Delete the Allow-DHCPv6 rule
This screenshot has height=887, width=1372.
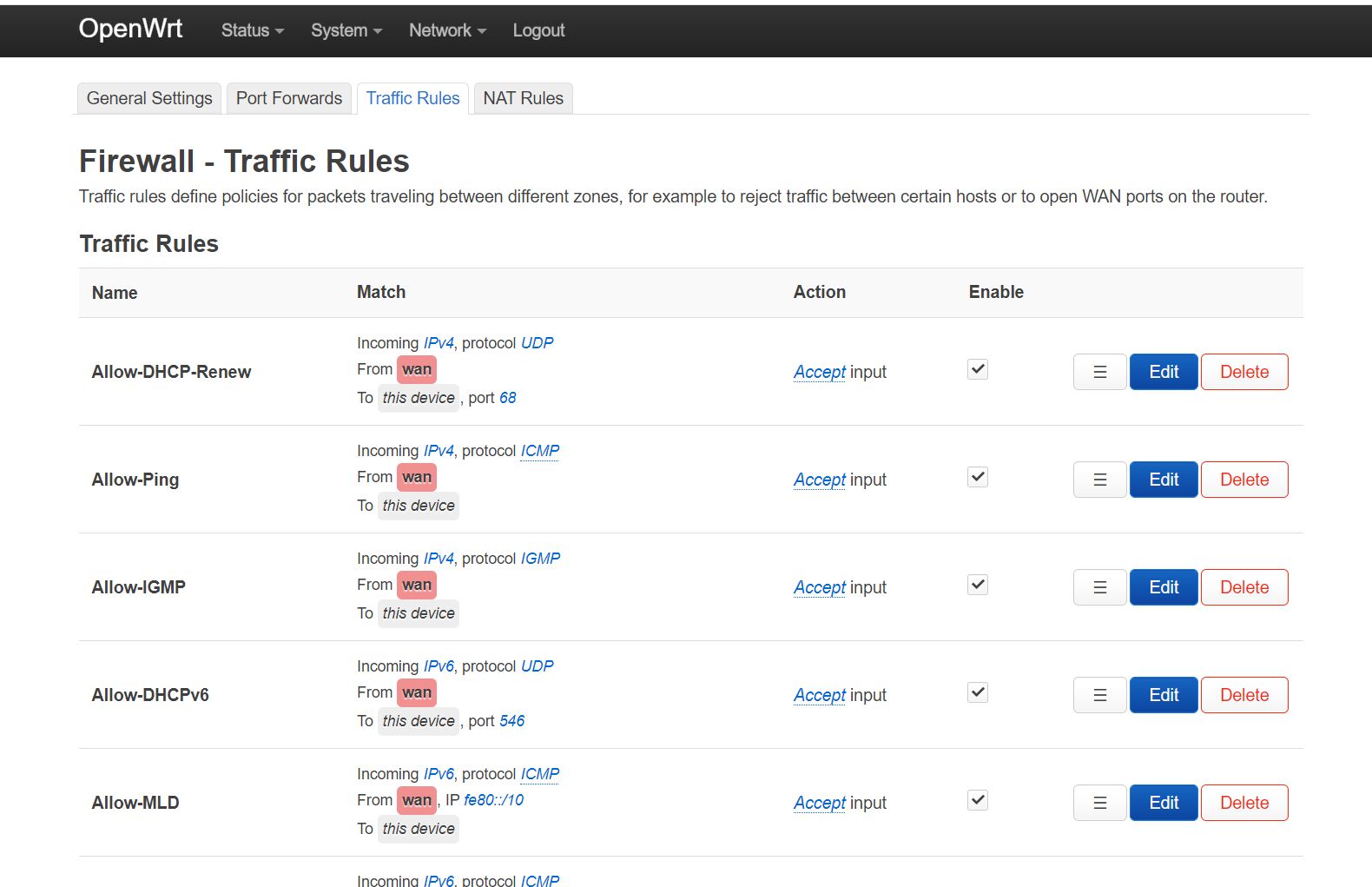click(x=1244, y=695)
